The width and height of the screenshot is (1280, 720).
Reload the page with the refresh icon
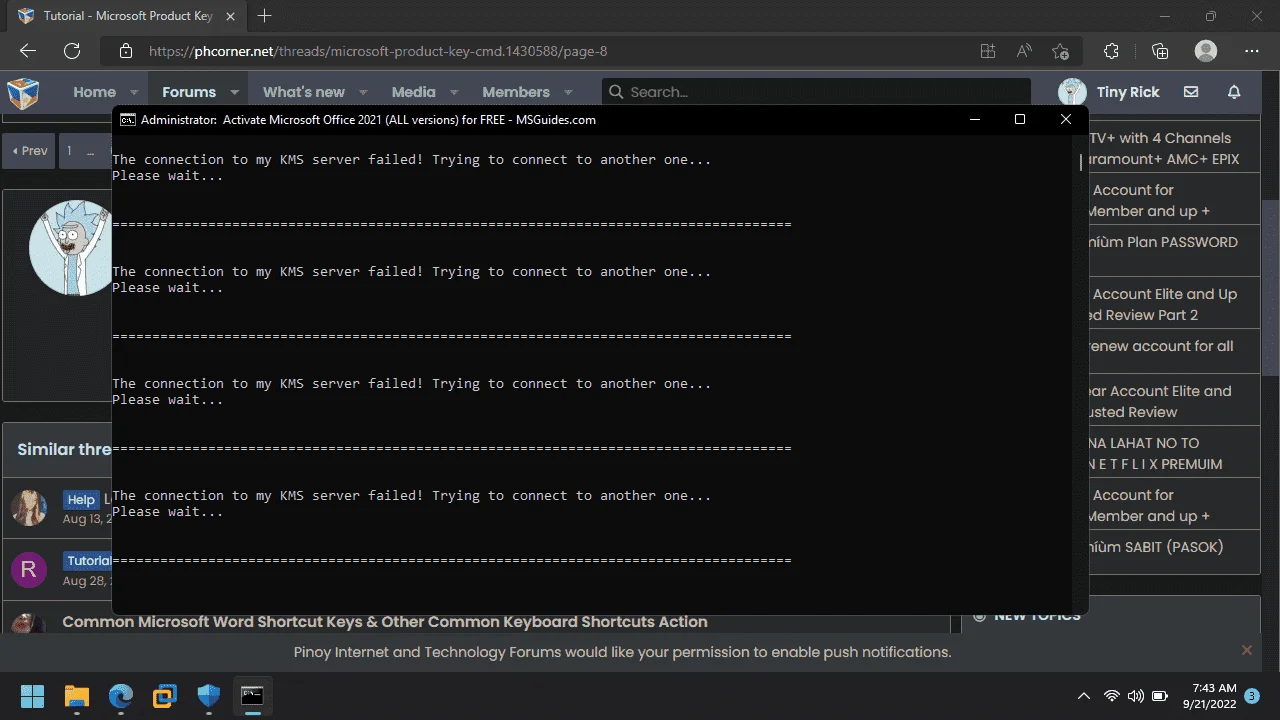pyautogui.click(x=72, y=51)
